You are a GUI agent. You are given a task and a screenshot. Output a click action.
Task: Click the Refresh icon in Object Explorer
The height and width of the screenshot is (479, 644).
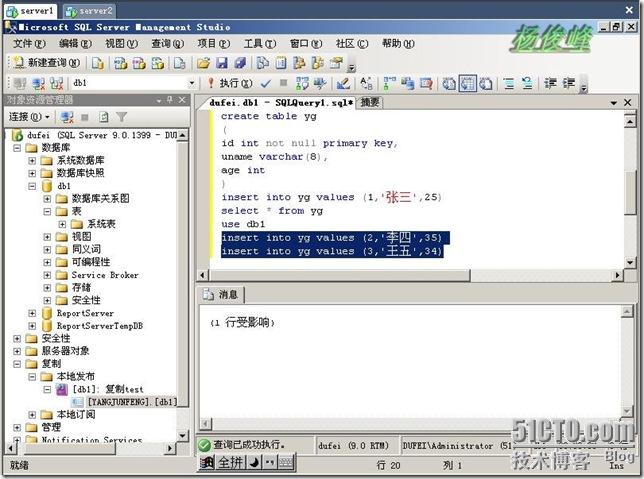coord(104,117)
